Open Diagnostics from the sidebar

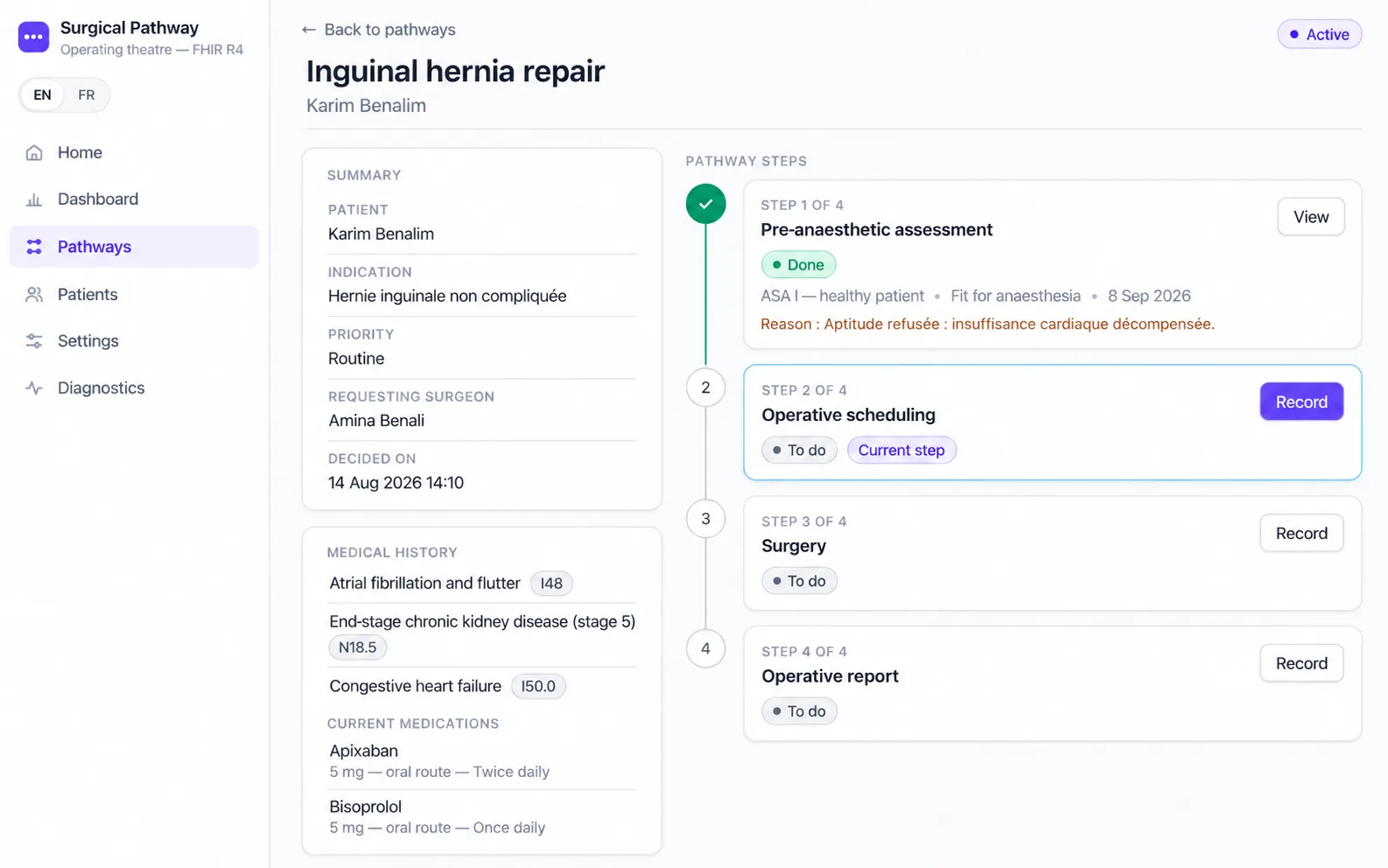coord(134,388)
